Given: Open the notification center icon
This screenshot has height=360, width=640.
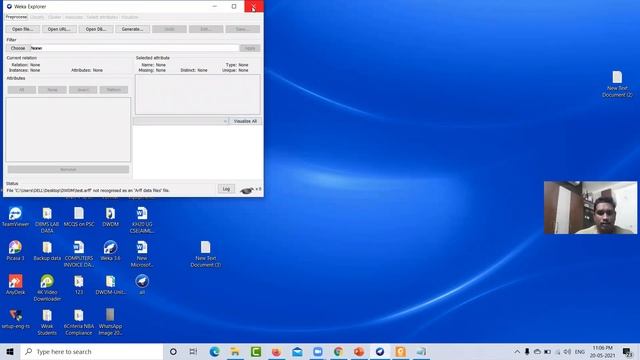Looking at the screenshot, I should (627, 351).
